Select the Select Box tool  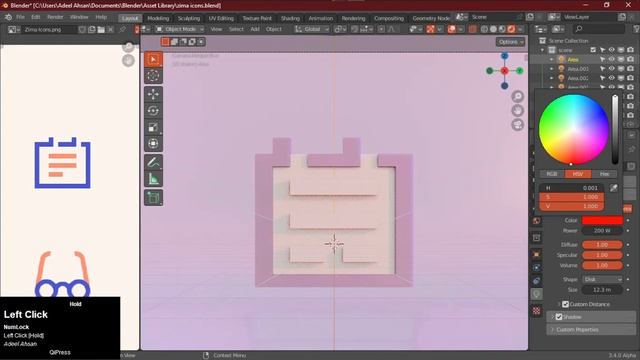[153, 60]
